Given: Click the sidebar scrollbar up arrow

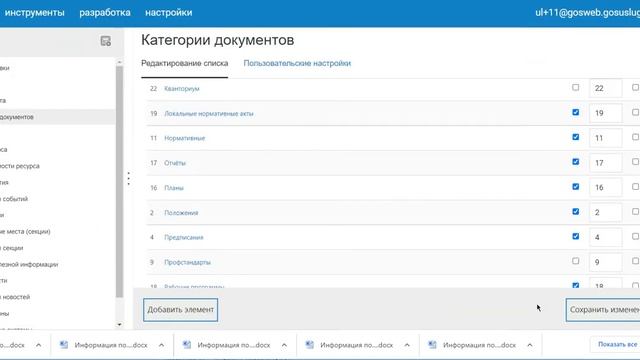Looking at the screenshot, I should 119,62.
